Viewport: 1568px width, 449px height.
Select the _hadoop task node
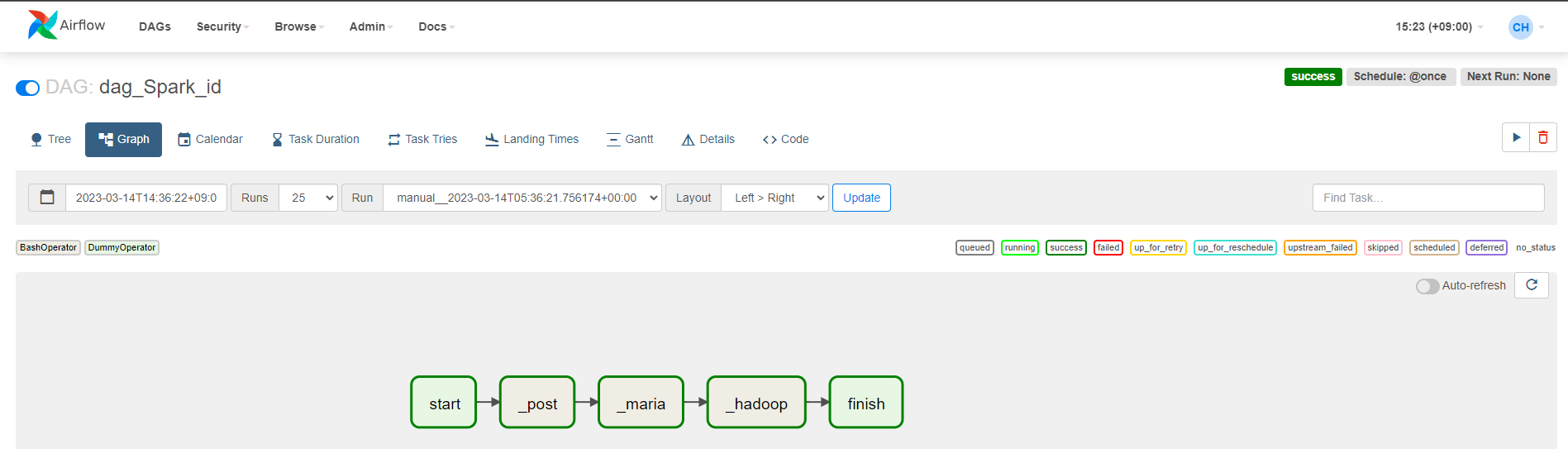pyautogui.click(x=756, y=403)
